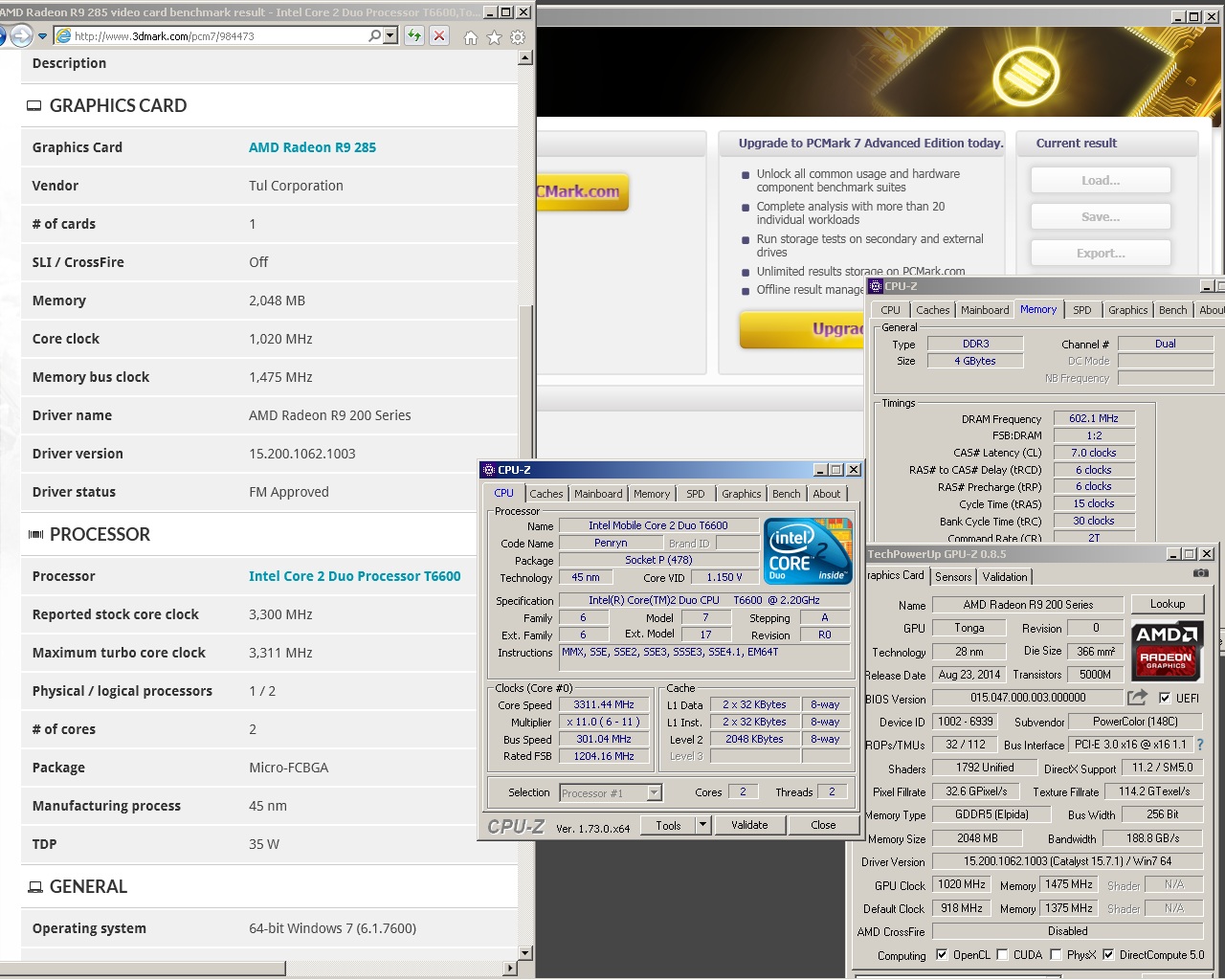Open the About tab in front CPU-Z window
1225x980 pixels.
coord(827,494)
